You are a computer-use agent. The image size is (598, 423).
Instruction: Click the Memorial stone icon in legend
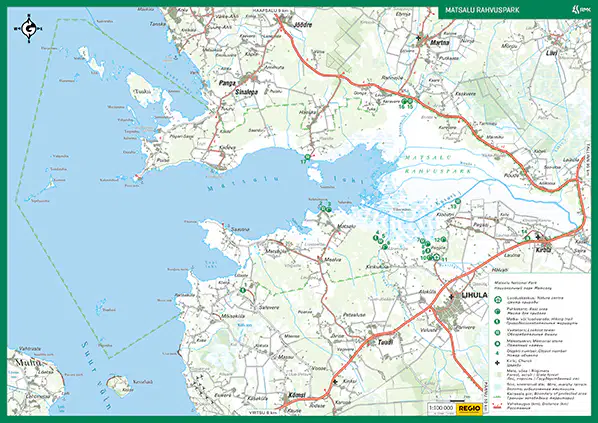point(497,343)
